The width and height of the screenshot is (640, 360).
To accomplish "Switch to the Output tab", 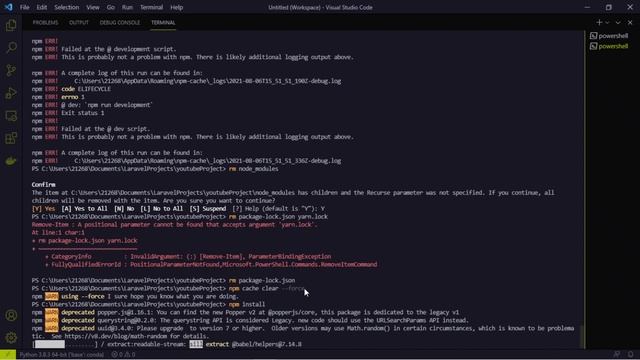I will (x=79, y=22).
